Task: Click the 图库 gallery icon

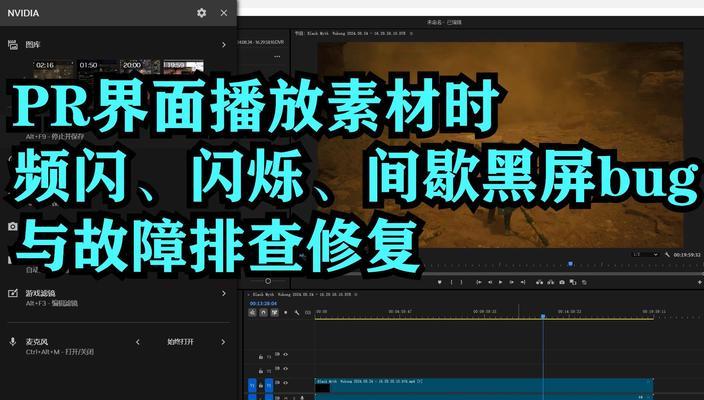Action: click(13, 44)
